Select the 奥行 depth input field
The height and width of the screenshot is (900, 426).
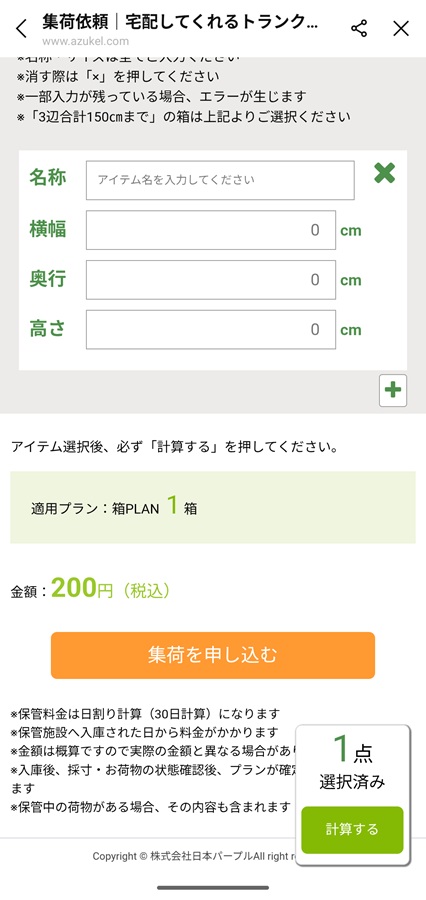pyautogui.click(x=211, y=280)
